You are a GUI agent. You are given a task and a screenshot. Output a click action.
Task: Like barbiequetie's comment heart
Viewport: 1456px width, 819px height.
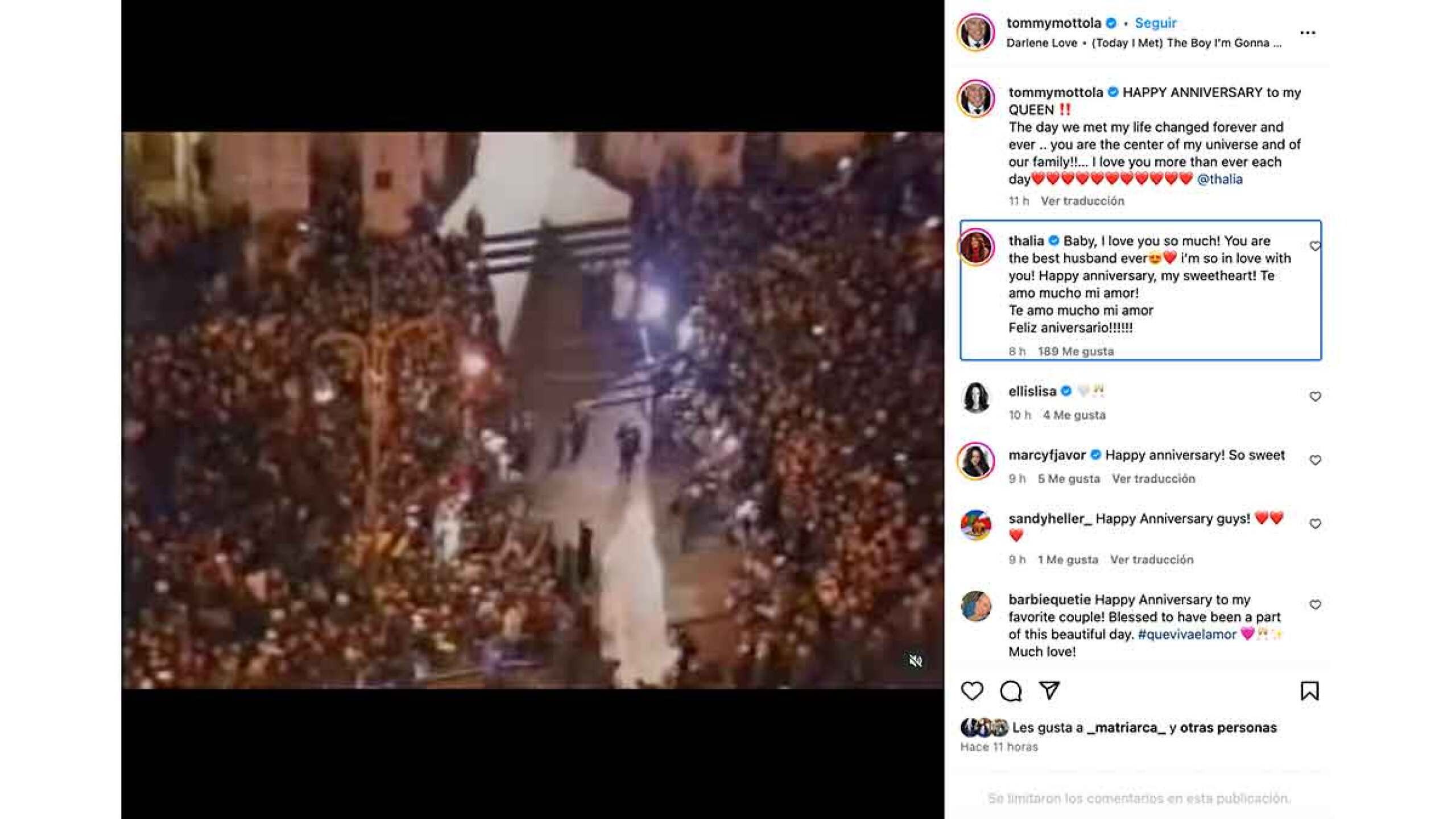point(1315,605)
